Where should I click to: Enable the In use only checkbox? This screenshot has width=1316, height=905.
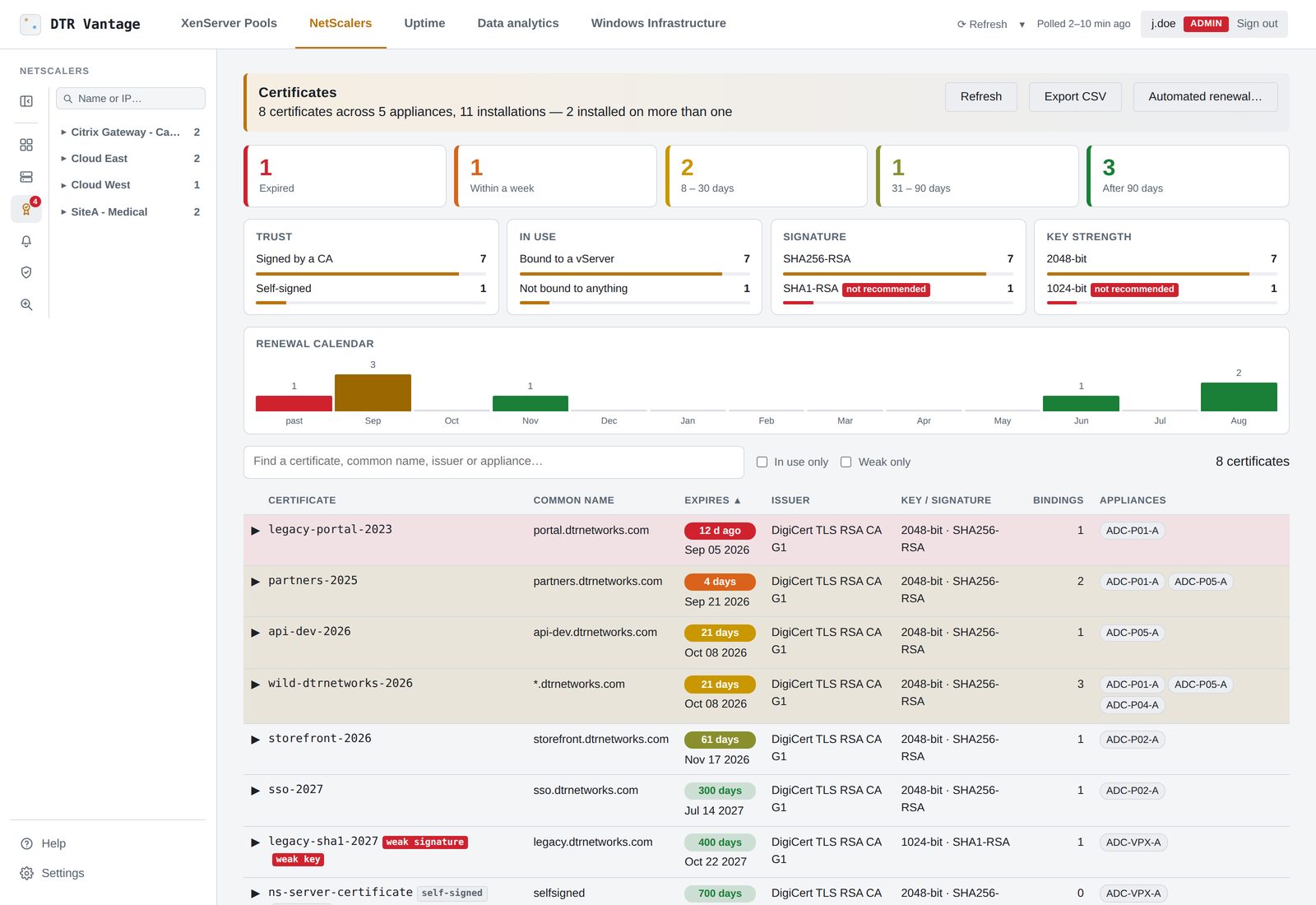[x=762, y=462]
